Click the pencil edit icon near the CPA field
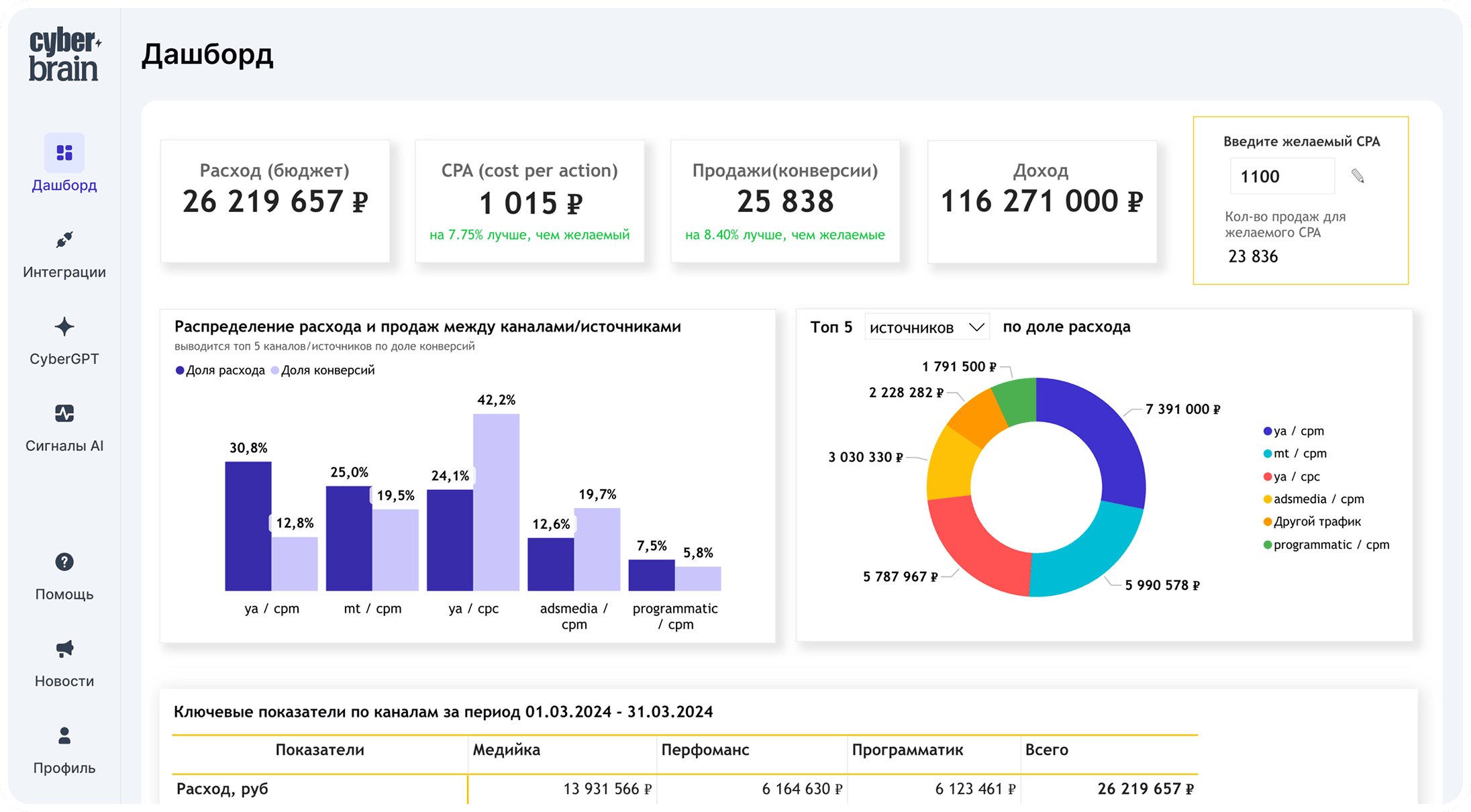 (x=1358, y=176)
